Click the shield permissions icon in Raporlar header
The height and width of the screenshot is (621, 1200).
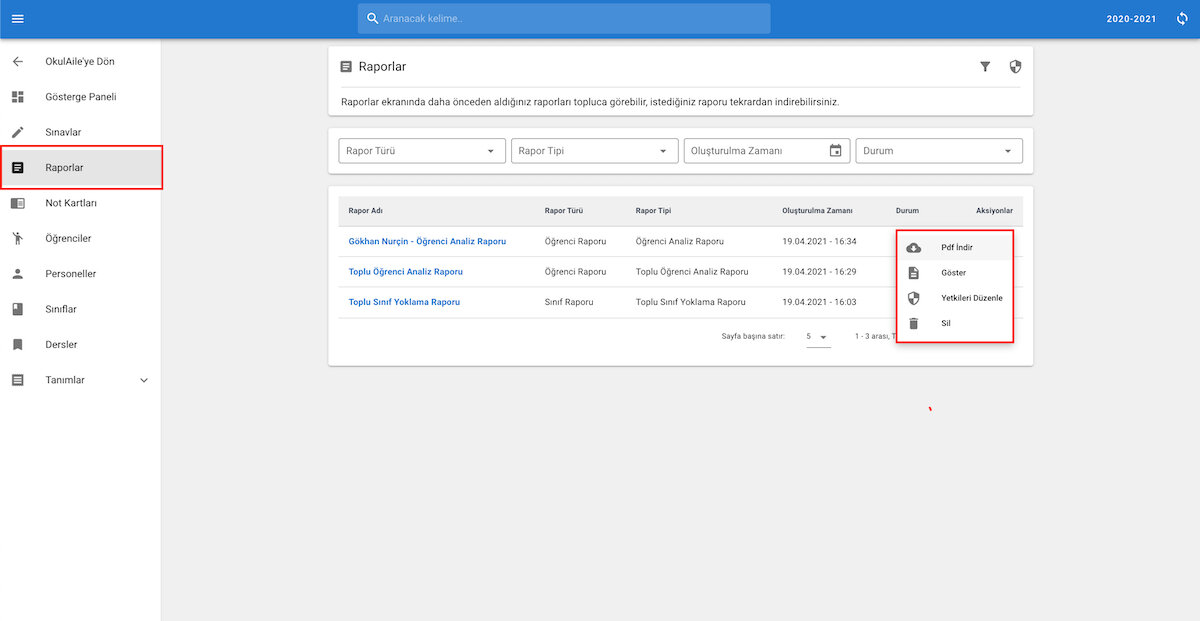pyautogui.click(x=1016, y=66)
